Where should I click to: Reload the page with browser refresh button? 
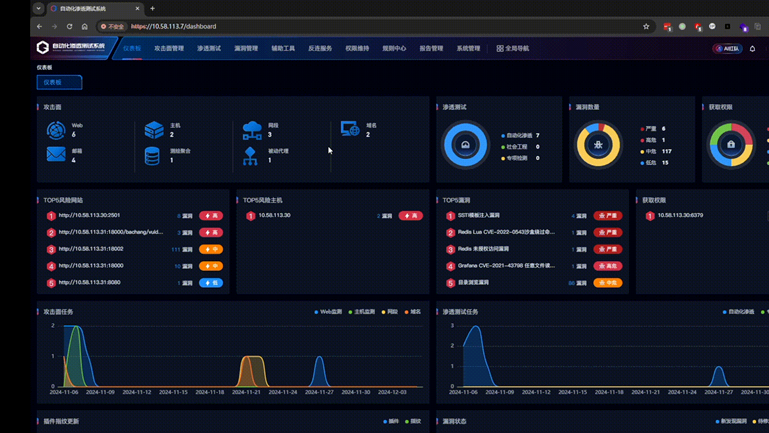tap(69, 27)
